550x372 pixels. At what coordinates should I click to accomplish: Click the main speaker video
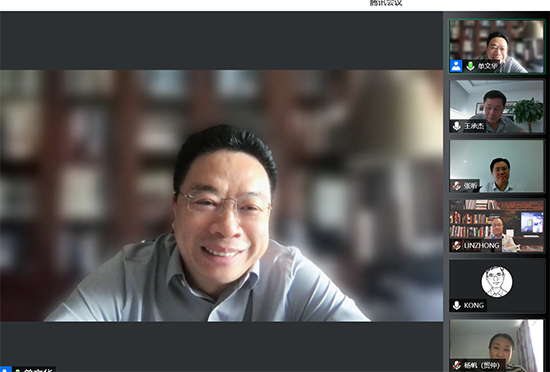point(221,196)
